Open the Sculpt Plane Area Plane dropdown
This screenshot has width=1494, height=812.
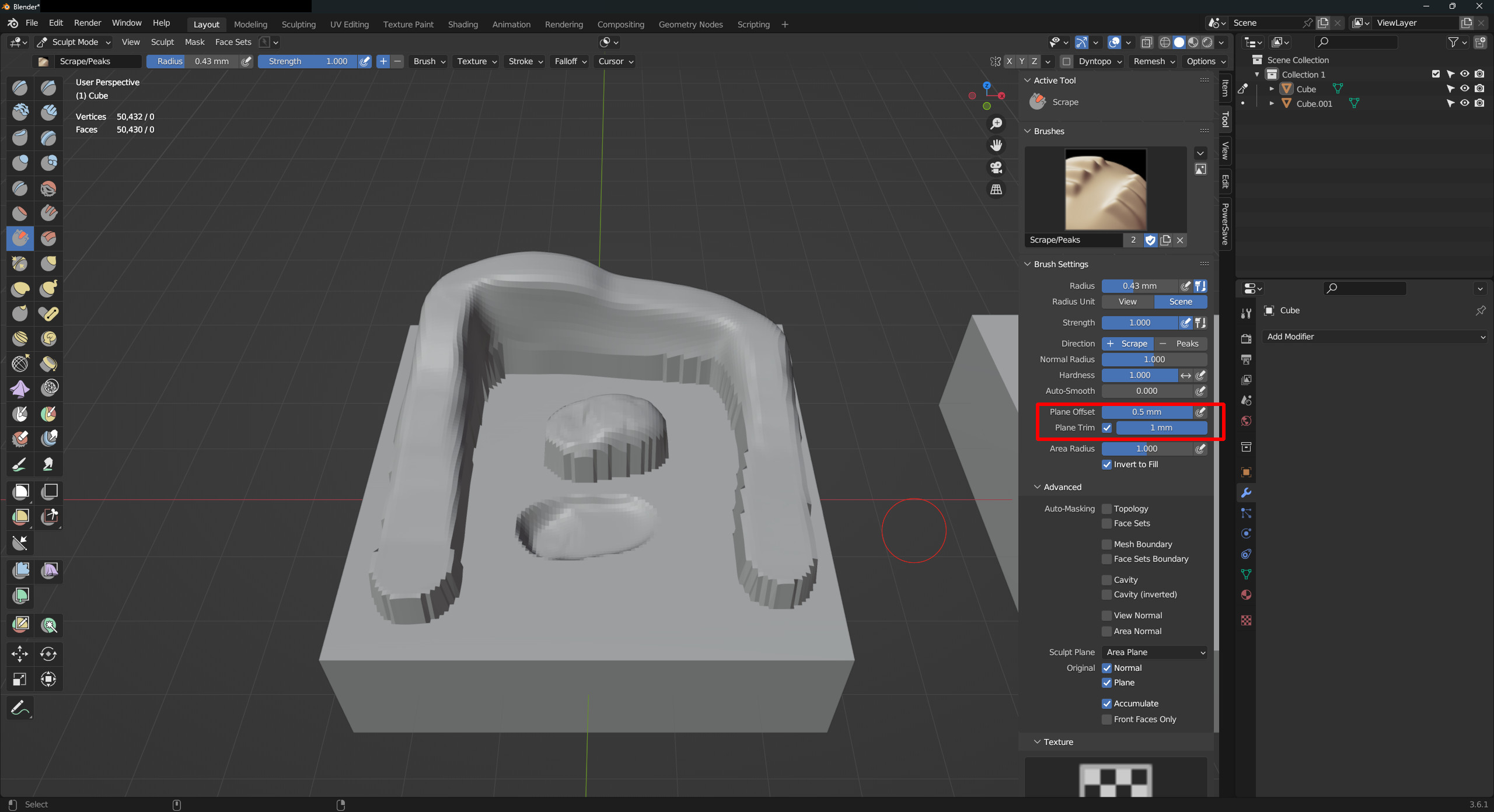[x=1154, y=652]
